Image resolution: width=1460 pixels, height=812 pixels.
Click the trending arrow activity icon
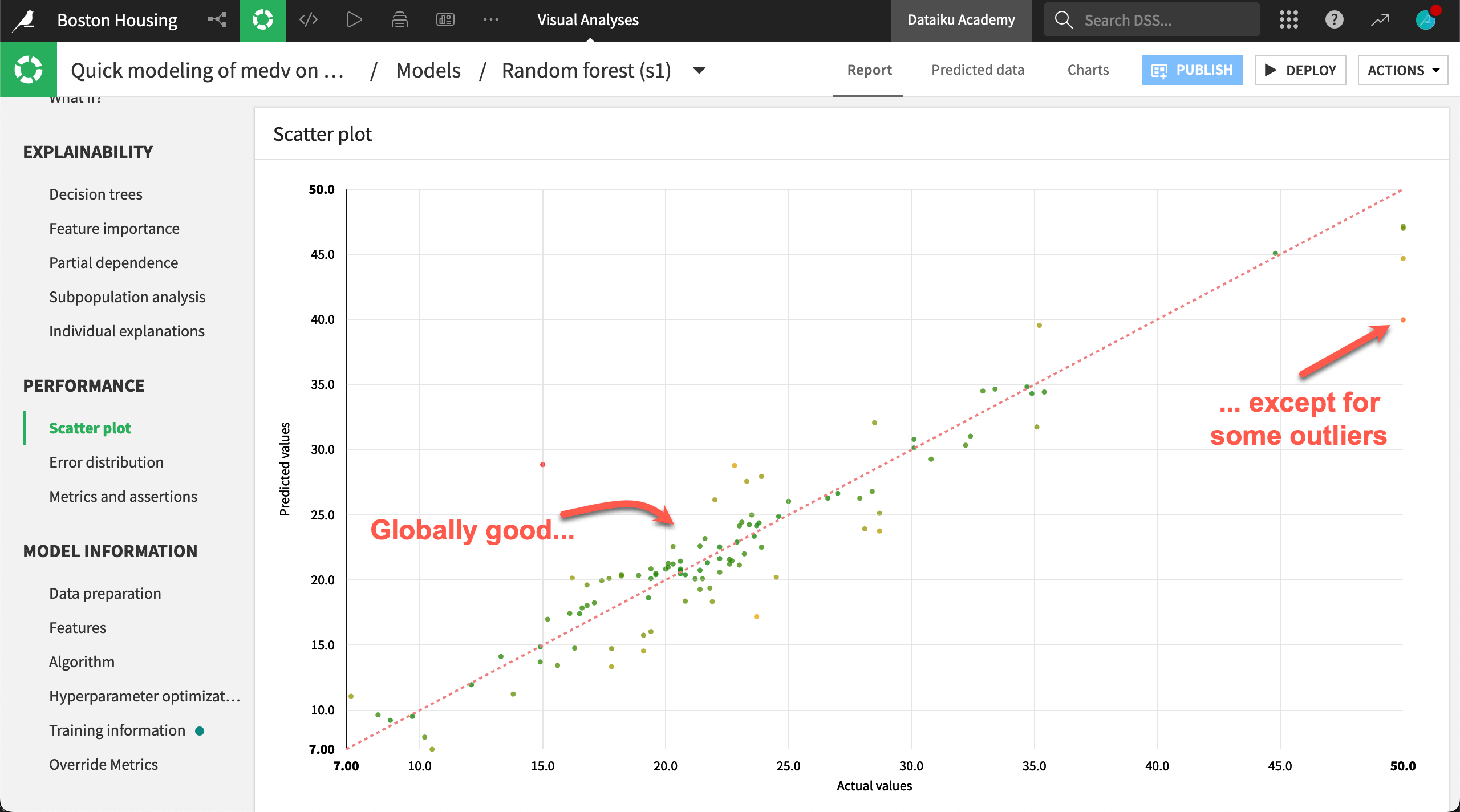(1380, 19)
